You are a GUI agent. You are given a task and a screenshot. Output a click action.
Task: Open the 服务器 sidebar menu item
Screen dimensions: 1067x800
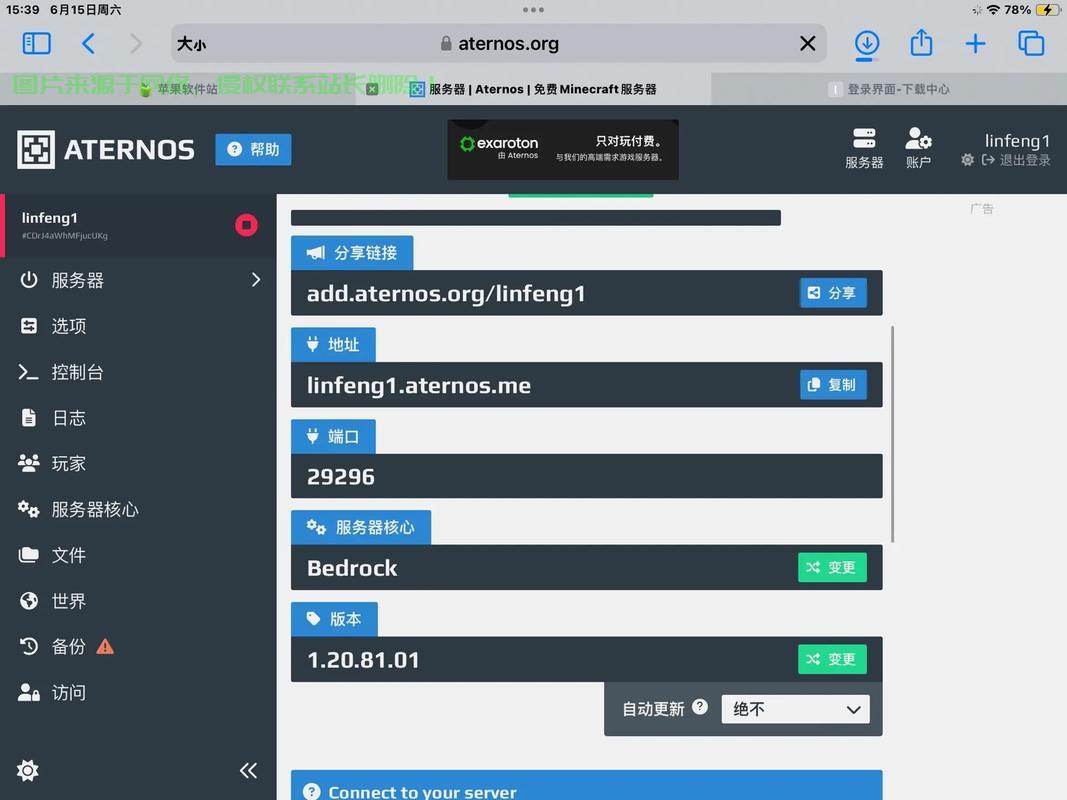pos(138,280)
